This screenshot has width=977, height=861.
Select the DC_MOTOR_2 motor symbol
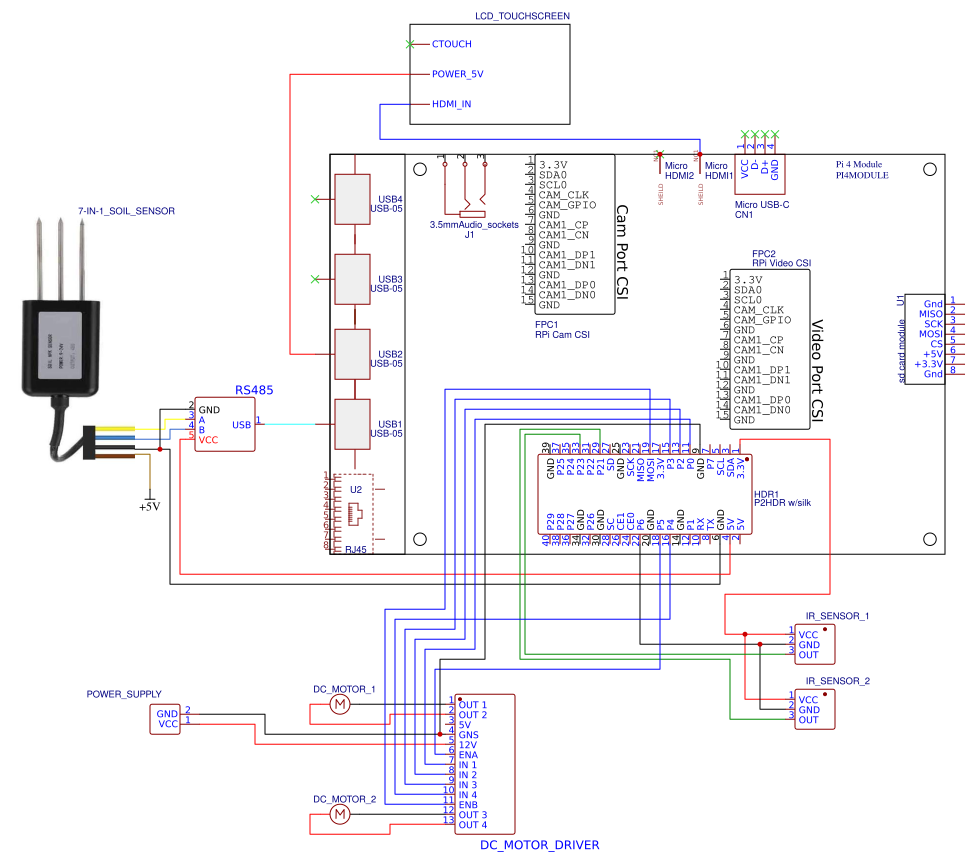[x=340, y=814]
